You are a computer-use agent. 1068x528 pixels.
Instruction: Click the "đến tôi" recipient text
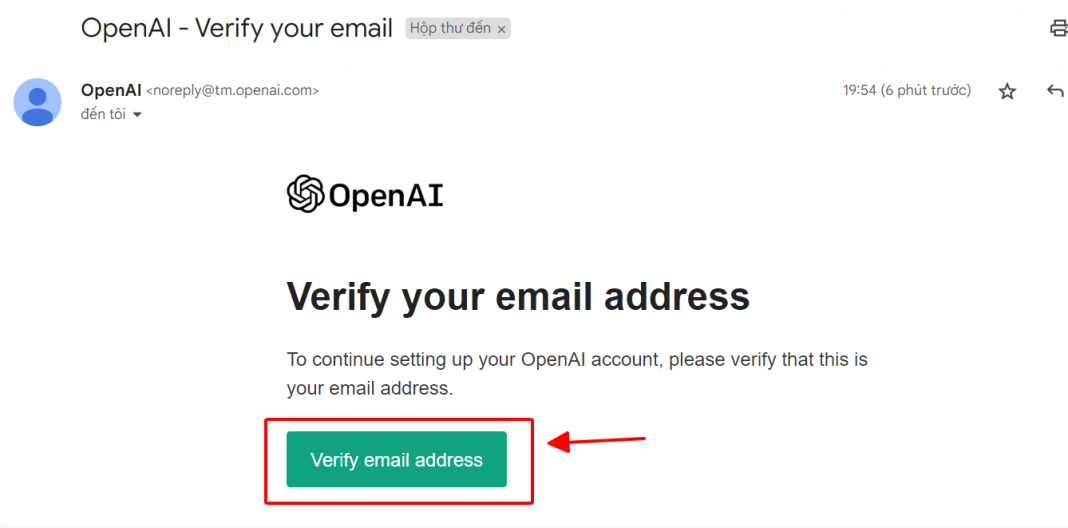pyautogui.click(x=103, y=114)
